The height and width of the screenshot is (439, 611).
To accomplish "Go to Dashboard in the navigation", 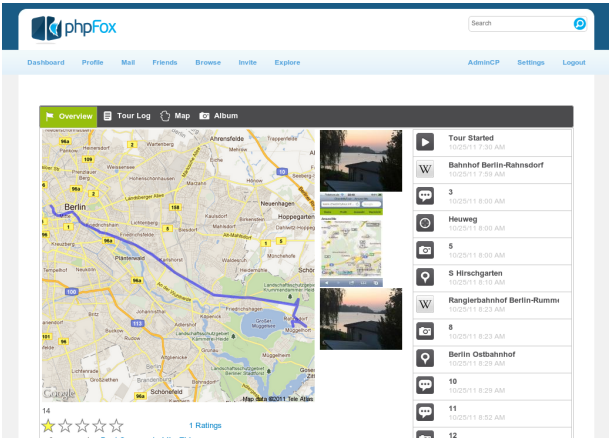I will pyautogui.click(x=46, y=62).
